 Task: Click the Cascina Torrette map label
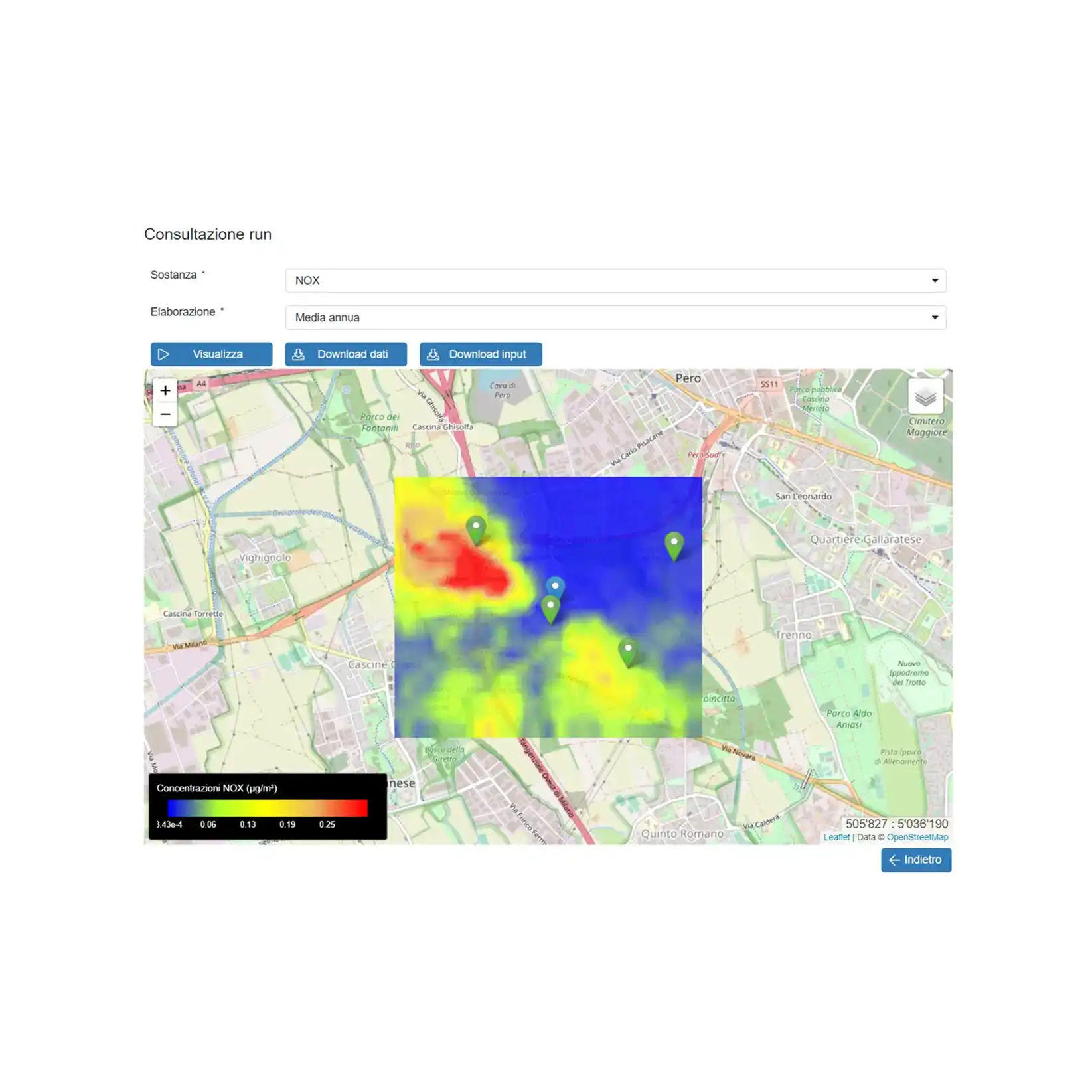pos(193,614)
